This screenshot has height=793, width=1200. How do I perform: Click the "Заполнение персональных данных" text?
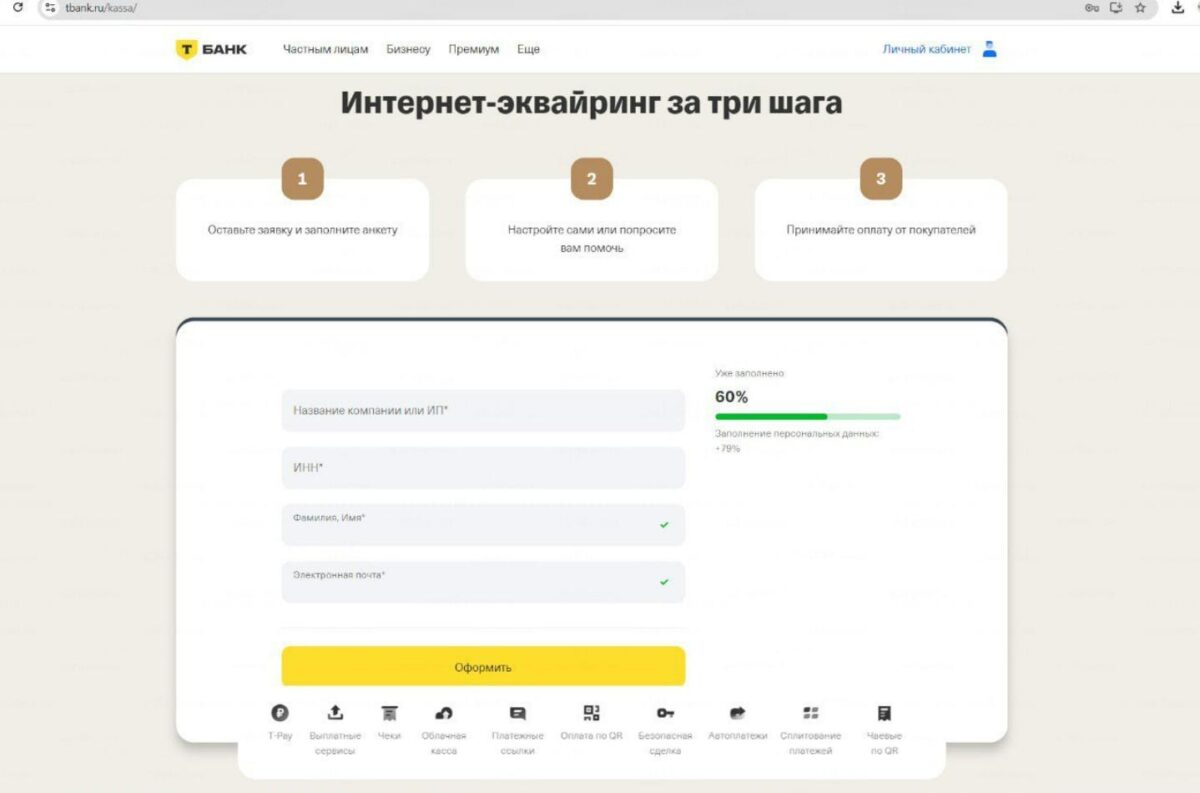coord(797,434)
